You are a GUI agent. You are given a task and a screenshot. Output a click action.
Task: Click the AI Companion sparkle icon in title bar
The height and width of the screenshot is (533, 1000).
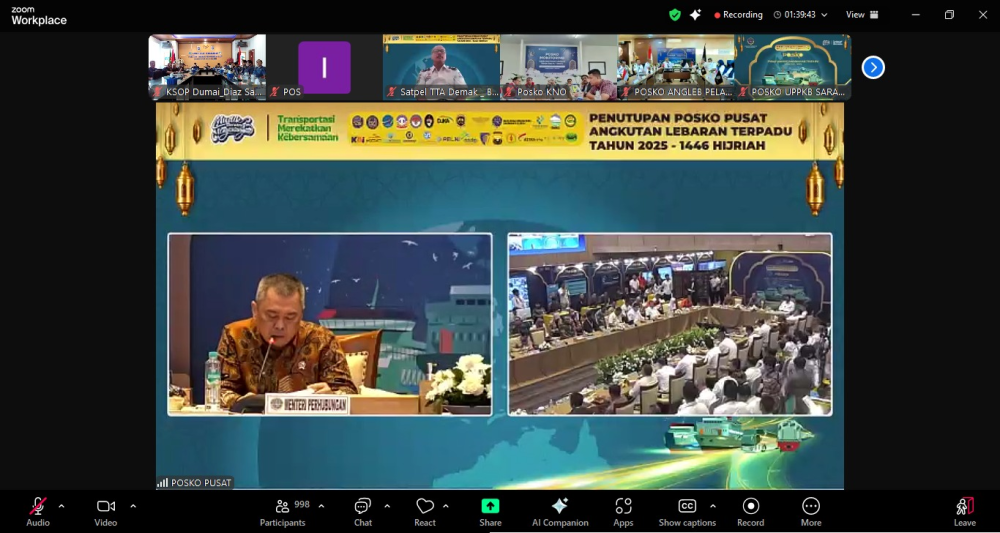(695, 15)
